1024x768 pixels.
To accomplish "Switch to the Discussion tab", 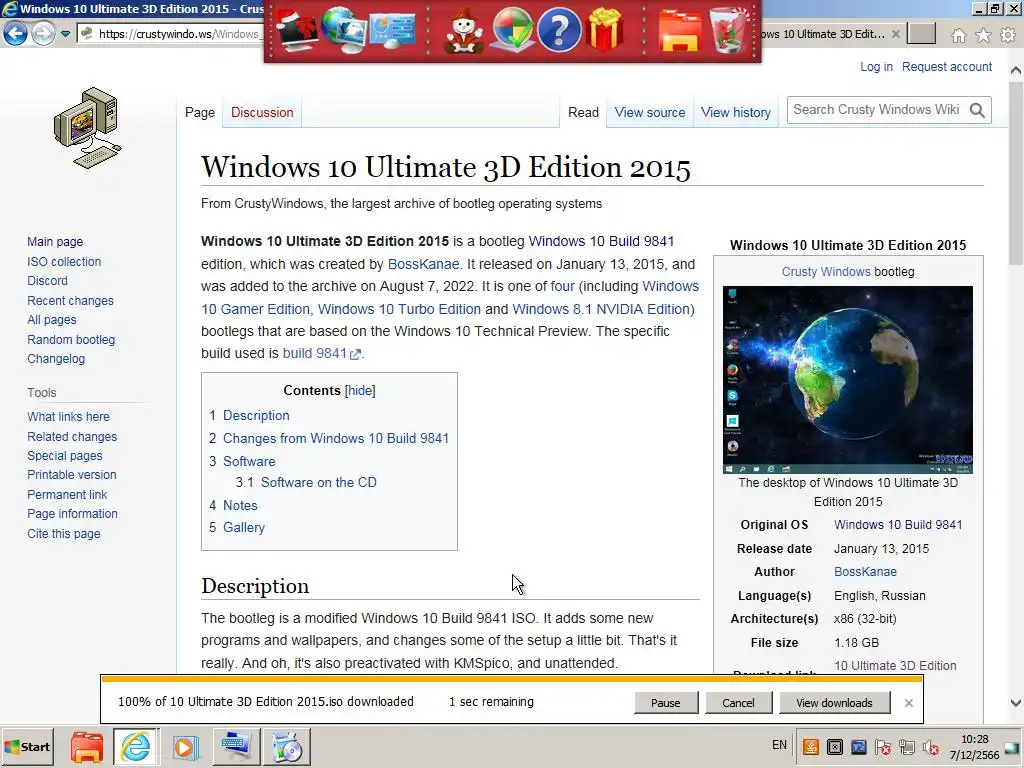I will [x=262, y=112].
